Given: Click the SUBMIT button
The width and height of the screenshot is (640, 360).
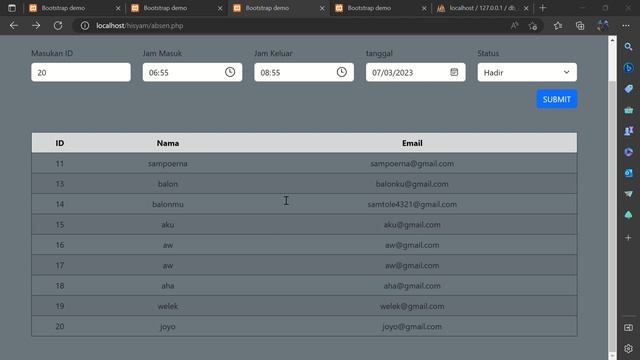Looking at the screenshot, I should point(557,99).
